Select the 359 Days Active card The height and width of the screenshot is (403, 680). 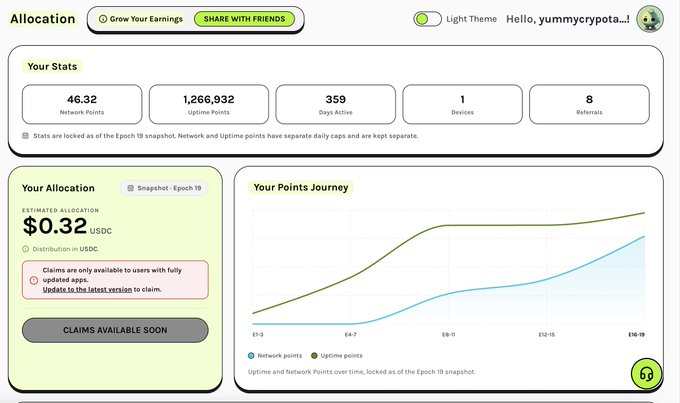tap(336, 105)
